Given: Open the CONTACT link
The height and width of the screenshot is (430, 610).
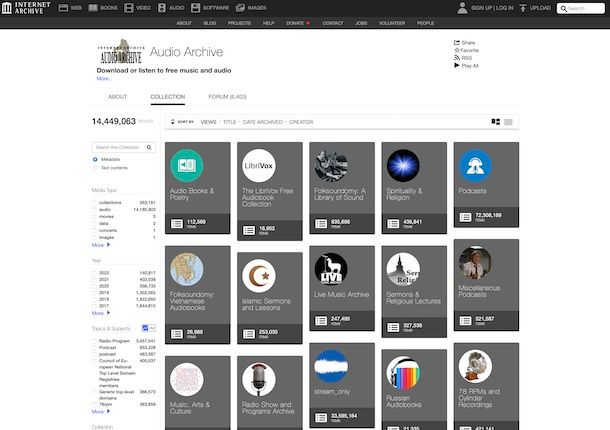Looking at the screenshot, I should (x=333, y=23).
